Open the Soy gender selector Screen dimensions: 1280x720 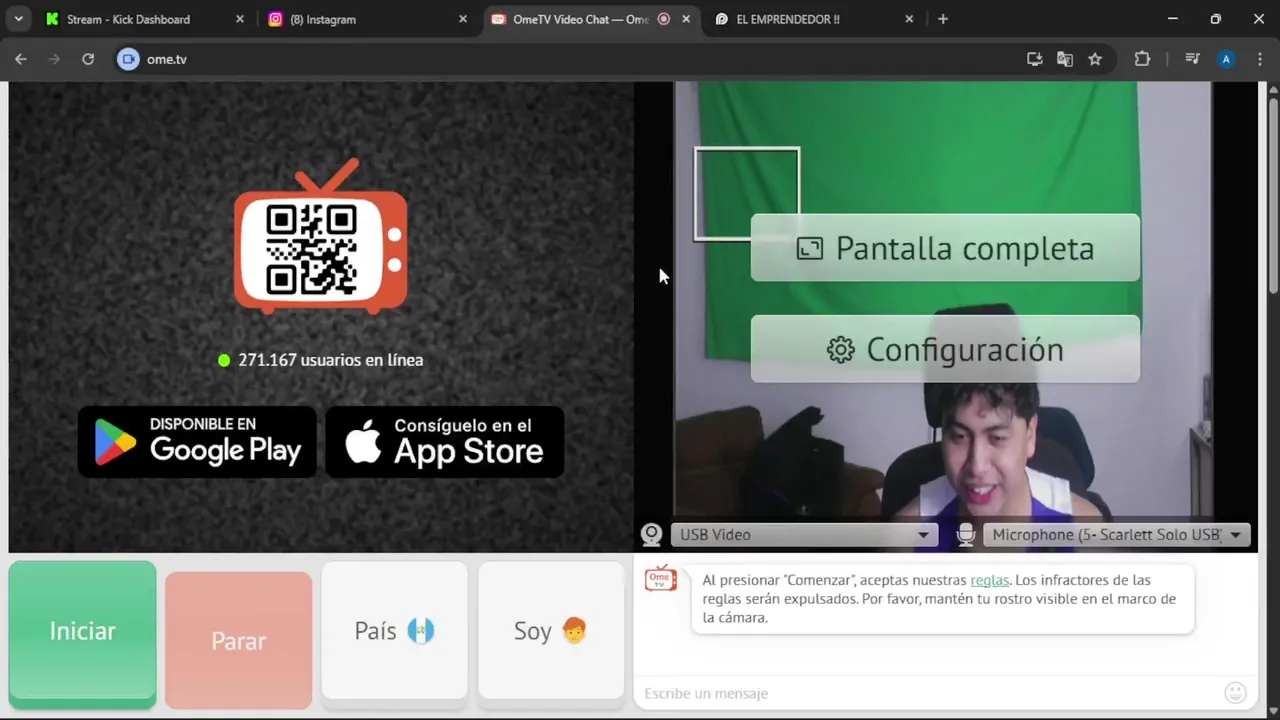[x=551, y=631]
